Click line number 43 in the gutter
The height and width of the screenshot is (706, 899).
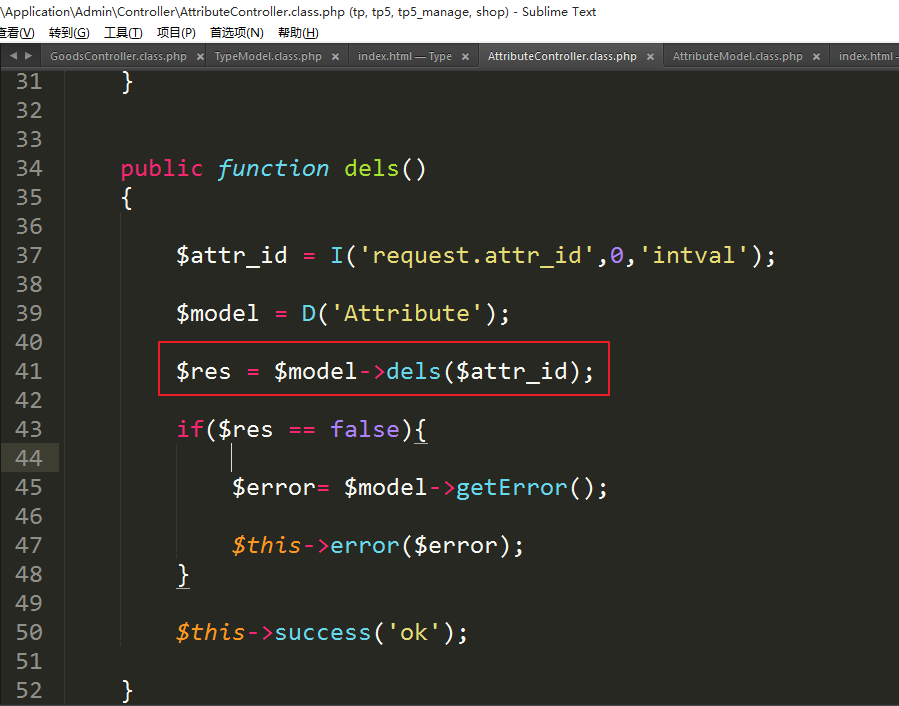click(29, 429)
